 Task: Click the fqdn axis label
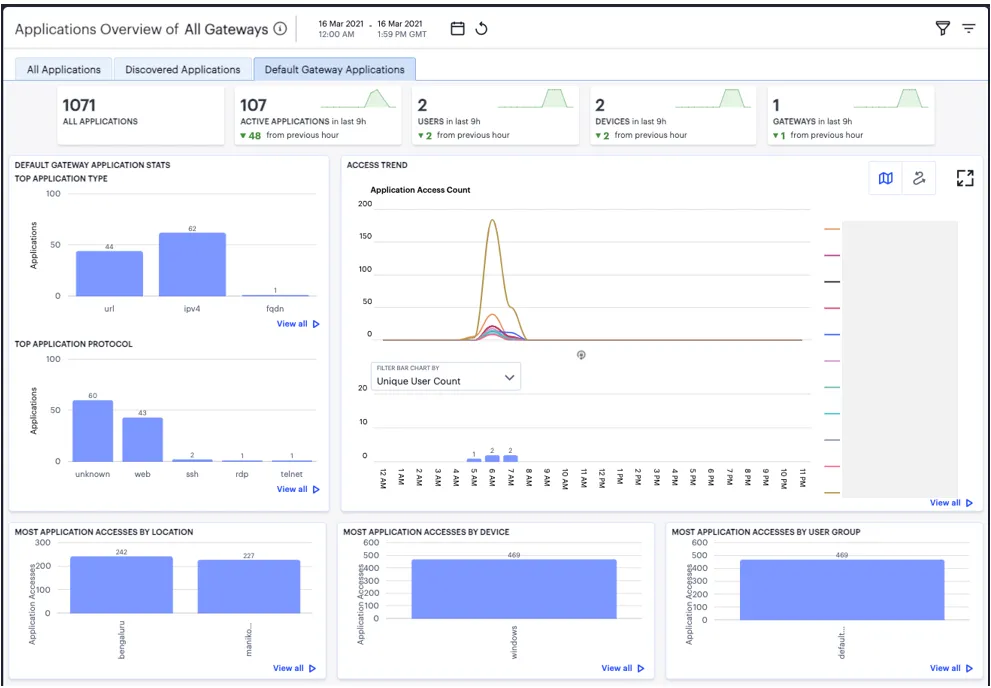(275, 309)
